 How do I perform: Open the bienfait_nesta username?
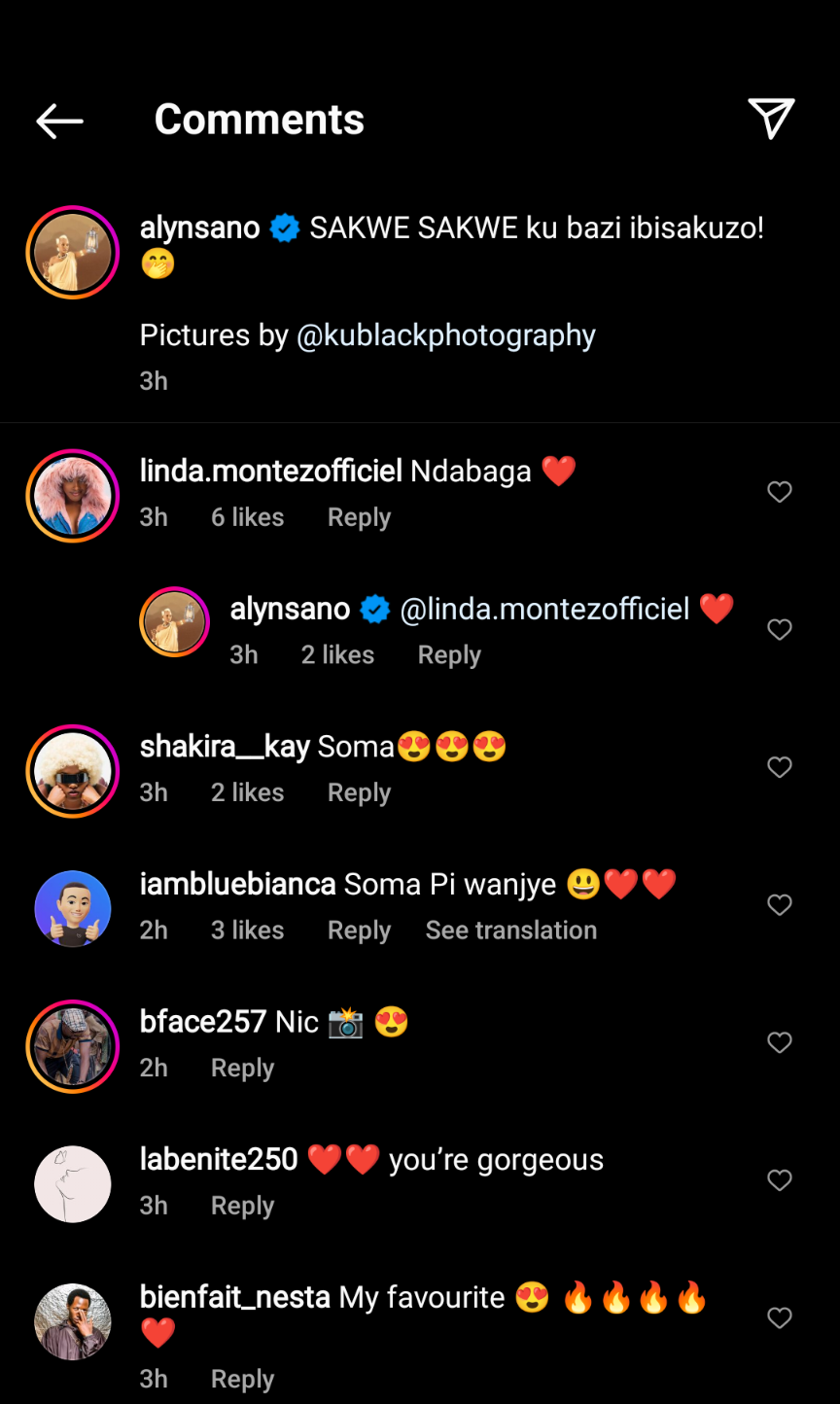point(234,1297)
